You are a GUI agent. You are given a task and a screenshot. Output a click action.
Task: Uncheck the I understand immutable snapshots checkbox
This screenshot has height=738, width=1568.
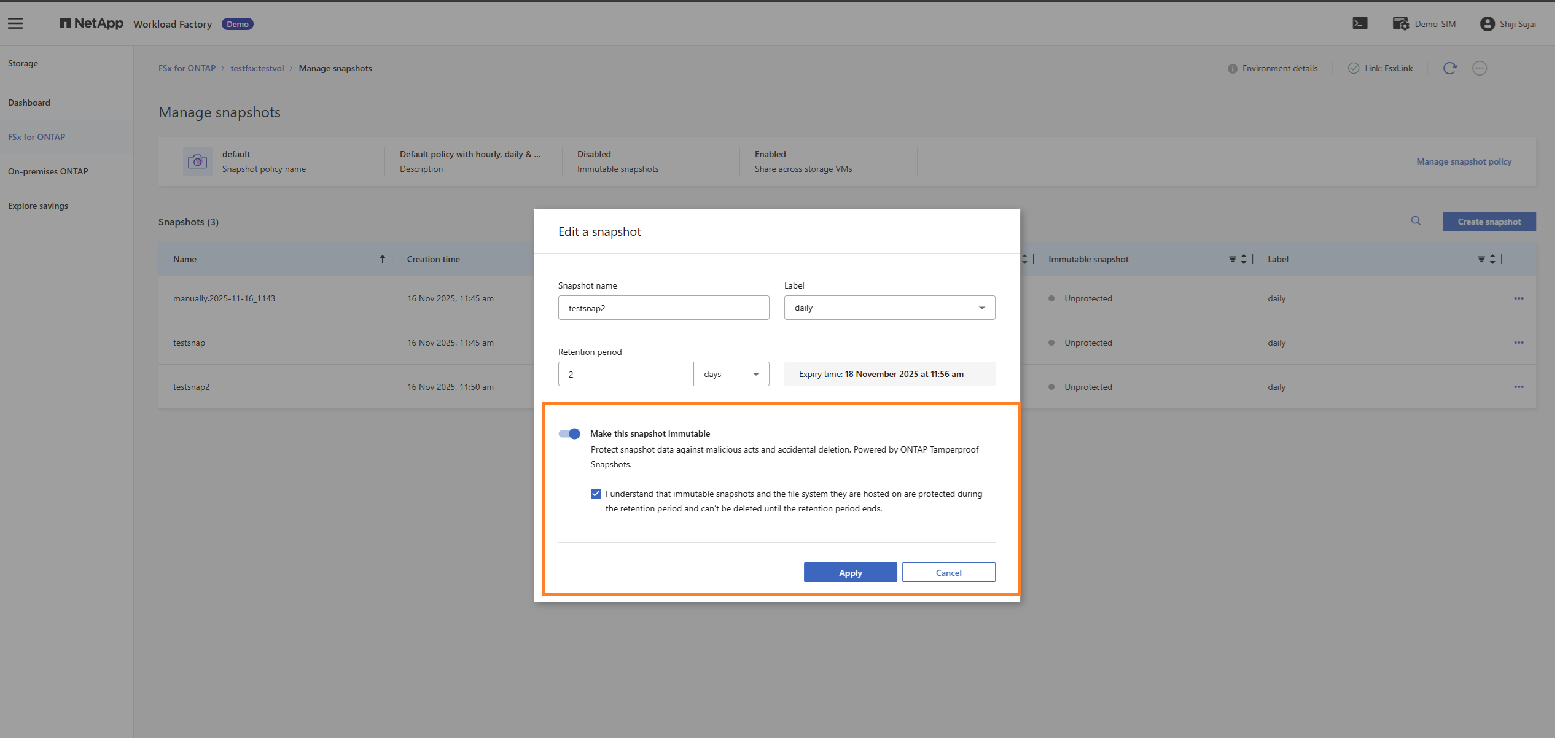coord(595,494)
